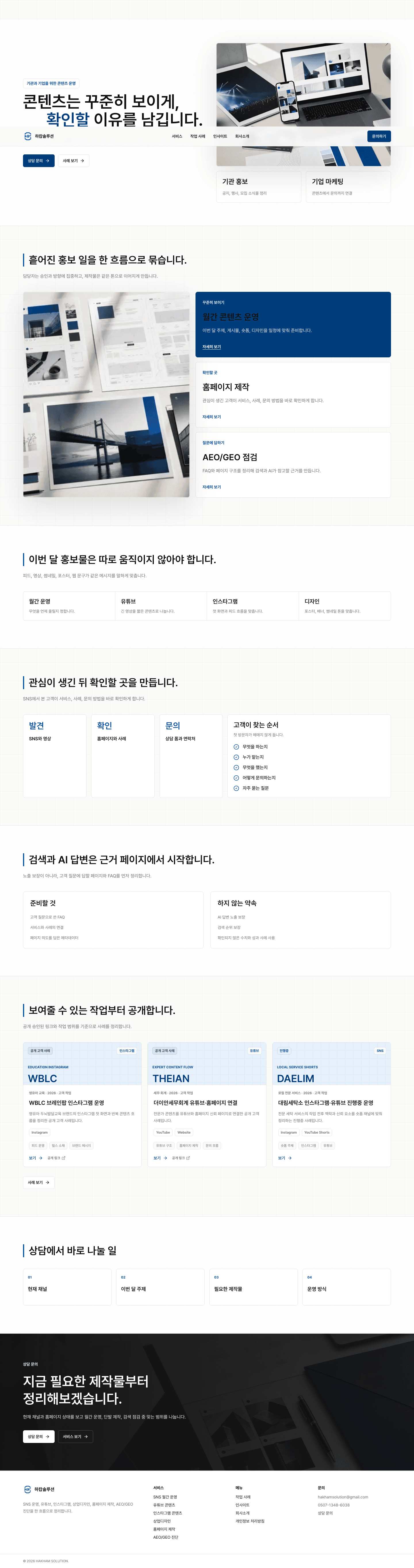This screenshot has height=1568, width=414.
Task: Select the 인스타그램 card in 홍보물 section
Action: click(253, 606)
